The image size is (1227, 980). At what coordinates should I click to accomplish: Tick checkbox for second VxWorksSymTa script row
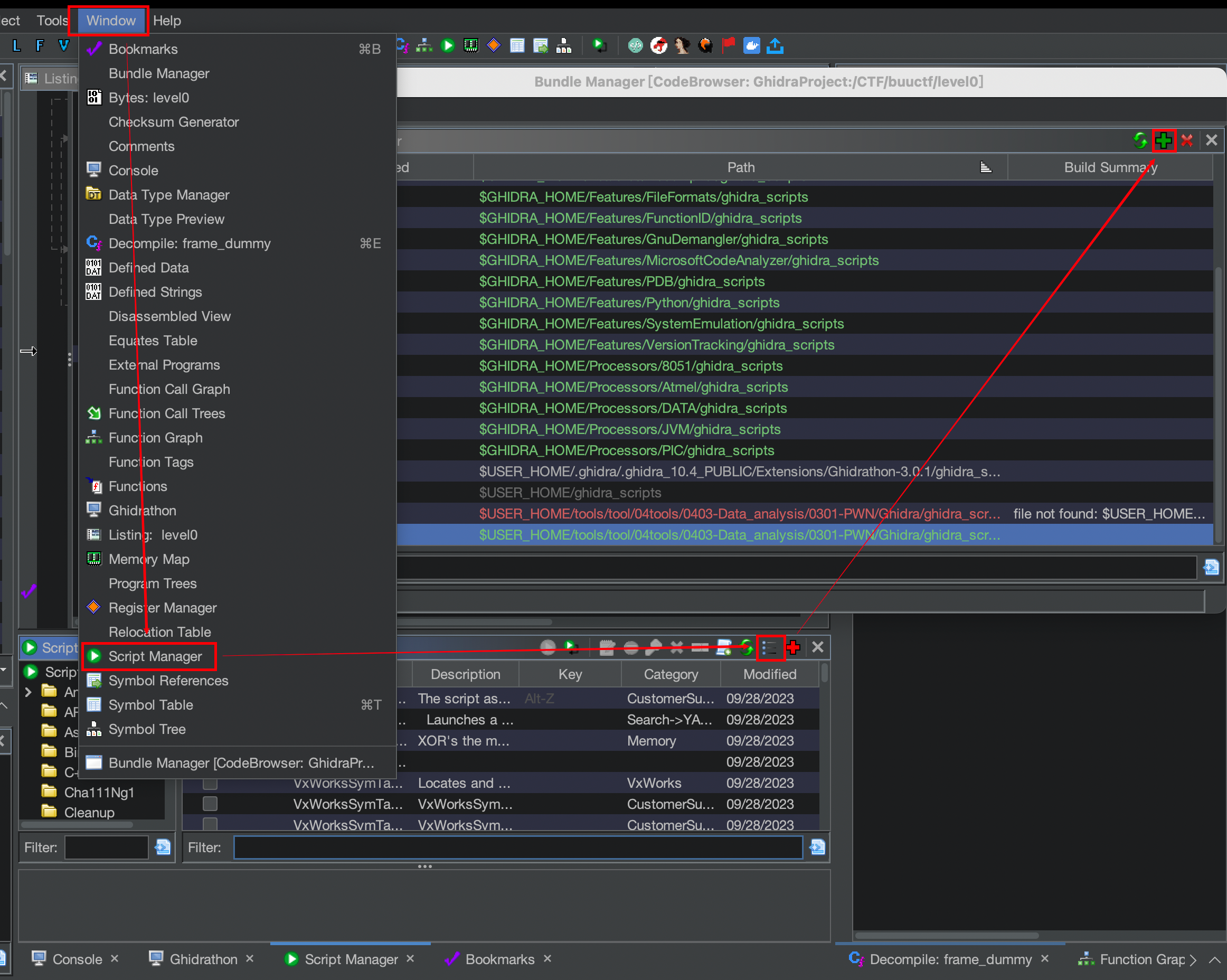210,804
